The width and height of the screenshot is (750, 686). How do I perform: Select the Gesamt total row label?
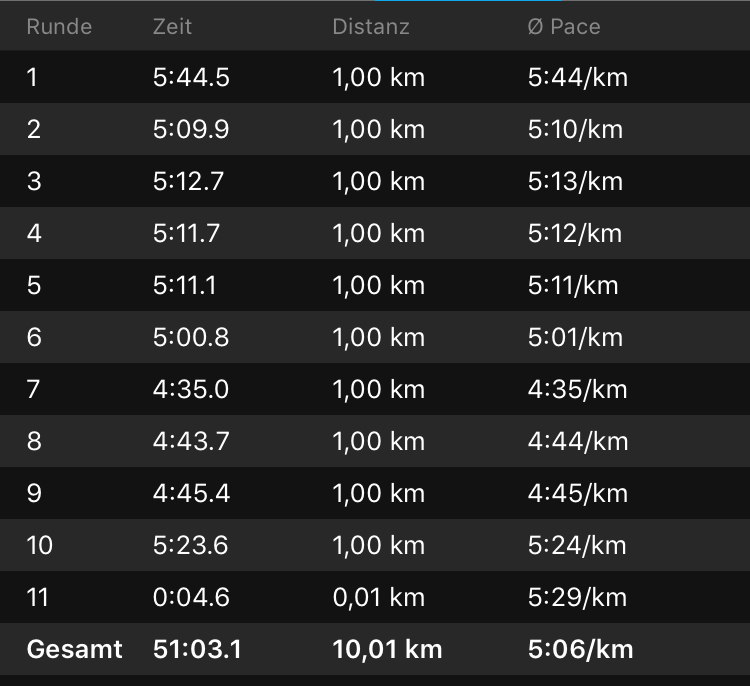coord(74,650)
